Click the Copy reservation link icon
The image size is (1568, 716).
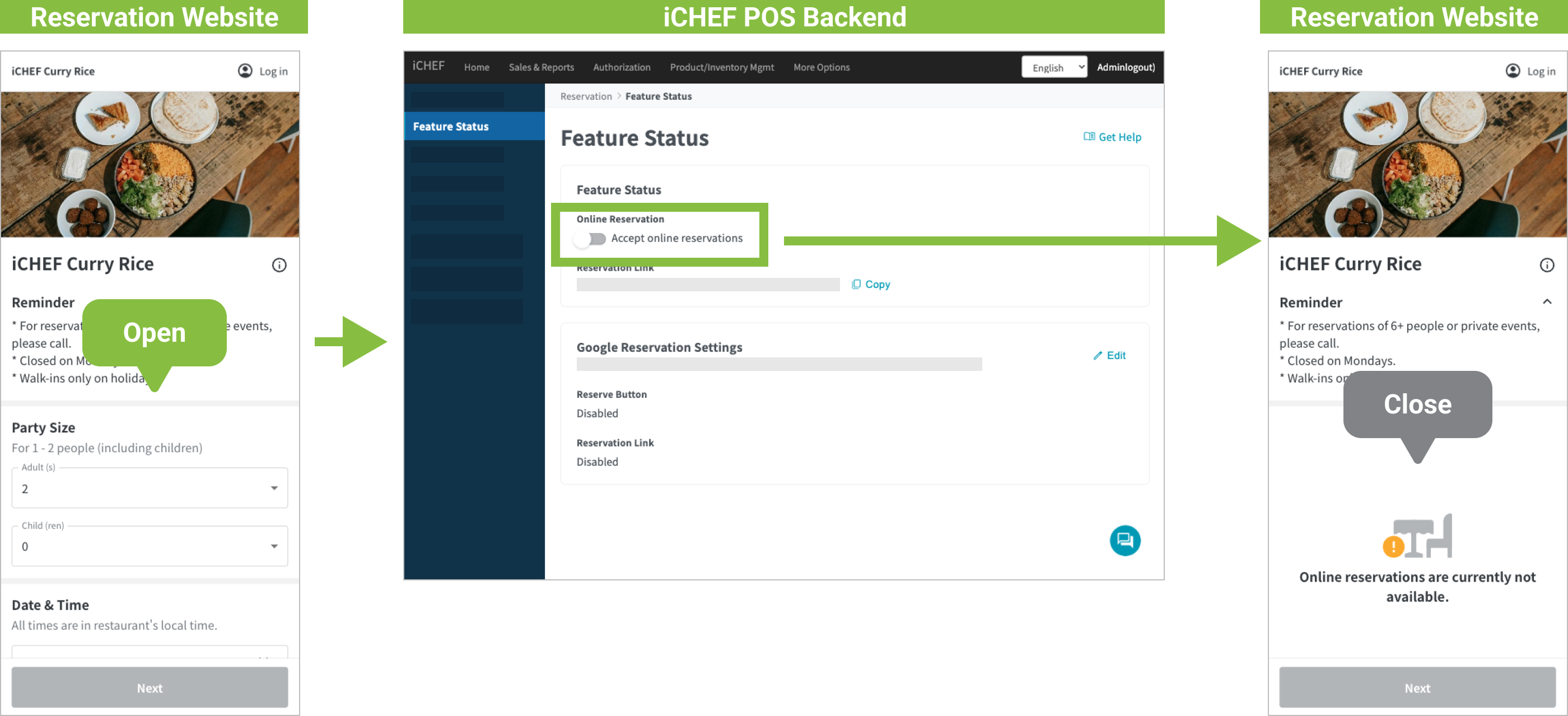pyautogui.click(x=856, y=285)
